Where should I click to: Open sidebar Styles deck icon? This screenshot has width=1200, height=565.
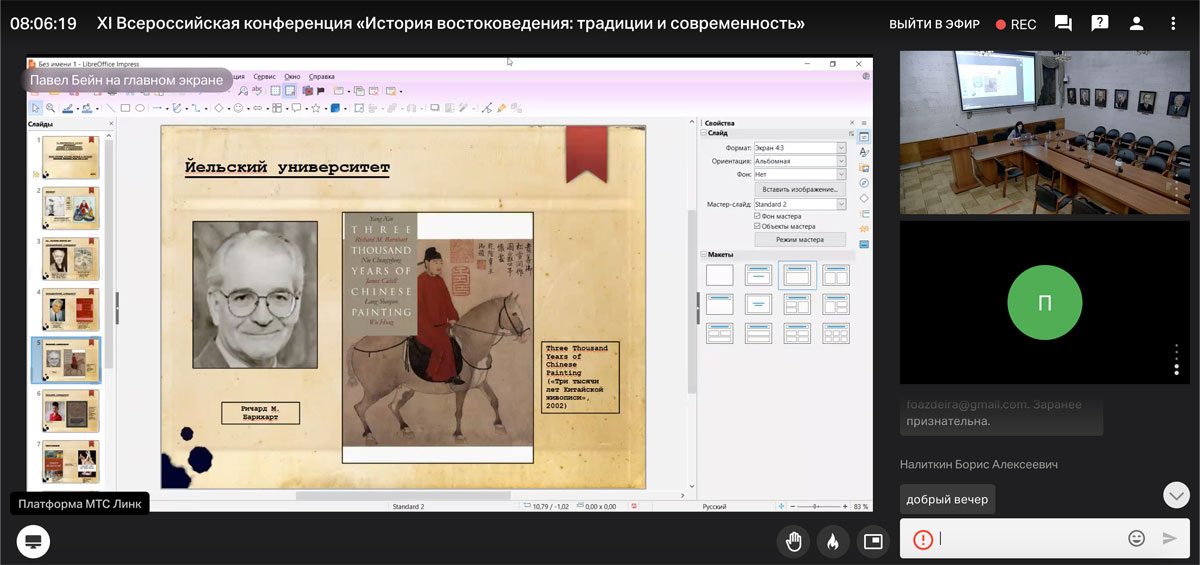click(x=864, y=152)
